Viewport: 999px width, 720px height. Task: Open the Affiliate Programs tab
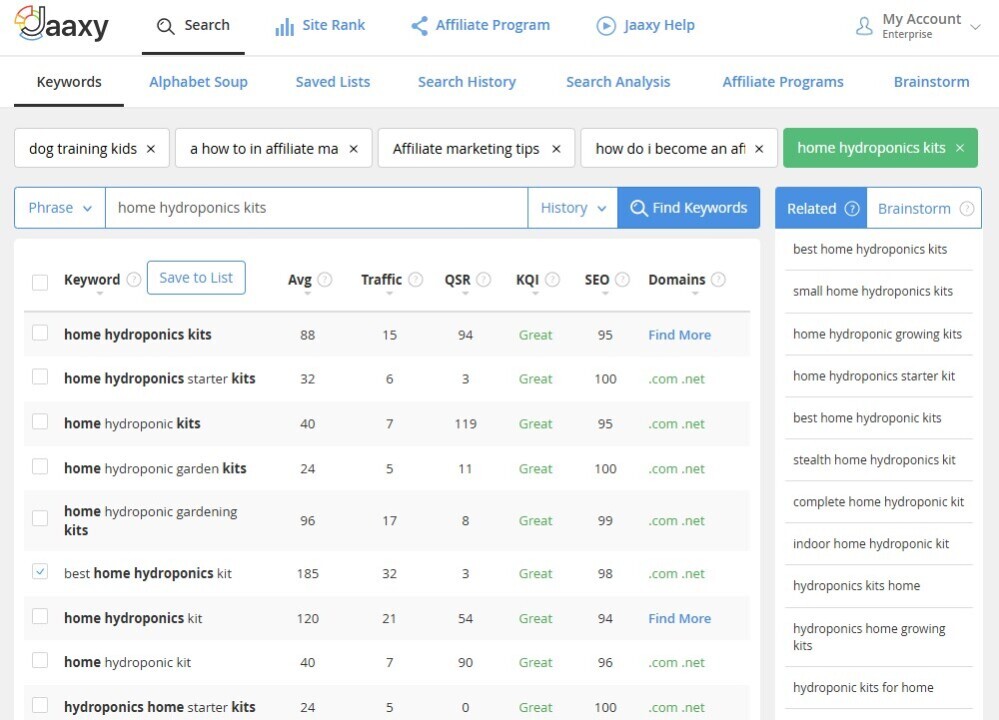pyautogui.click(x=783, y=82)
